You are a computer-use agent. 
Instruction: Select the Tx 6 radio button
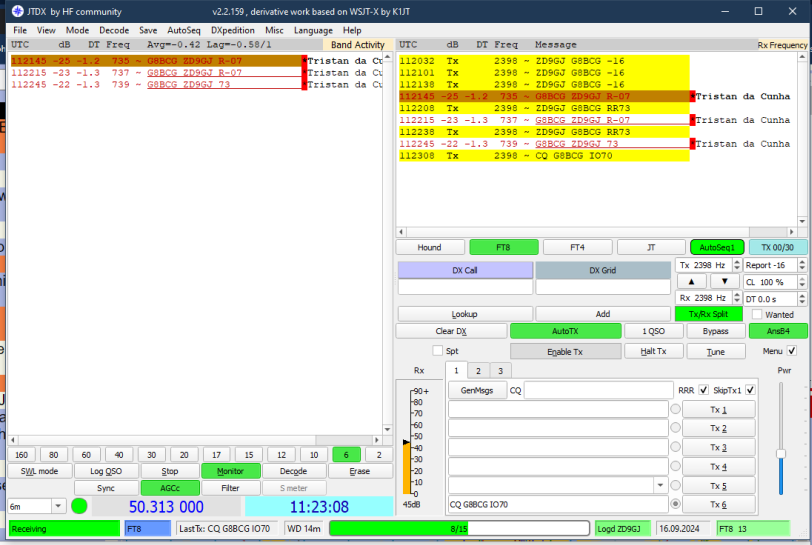pos(675,504)
